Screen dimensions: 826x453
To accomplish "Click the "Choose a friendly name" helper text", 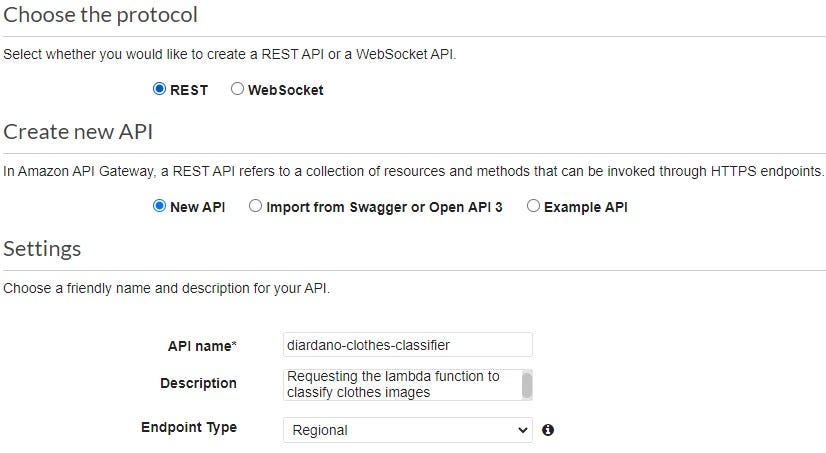I will pos(166,289).
